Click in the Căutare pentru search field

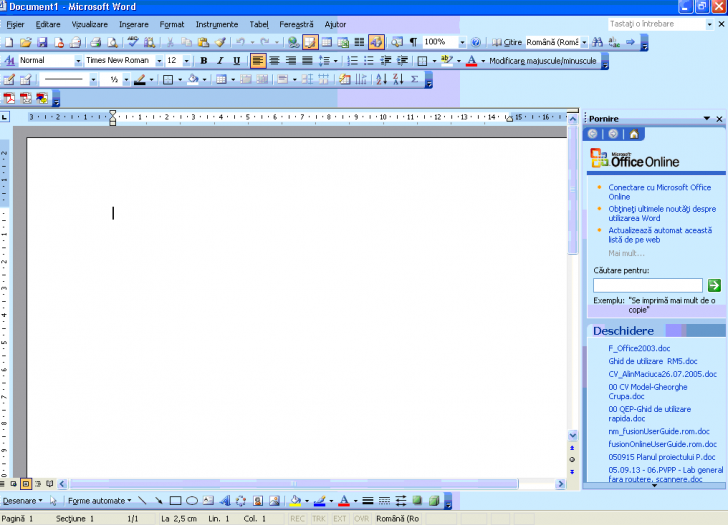(x=648, y=285)
